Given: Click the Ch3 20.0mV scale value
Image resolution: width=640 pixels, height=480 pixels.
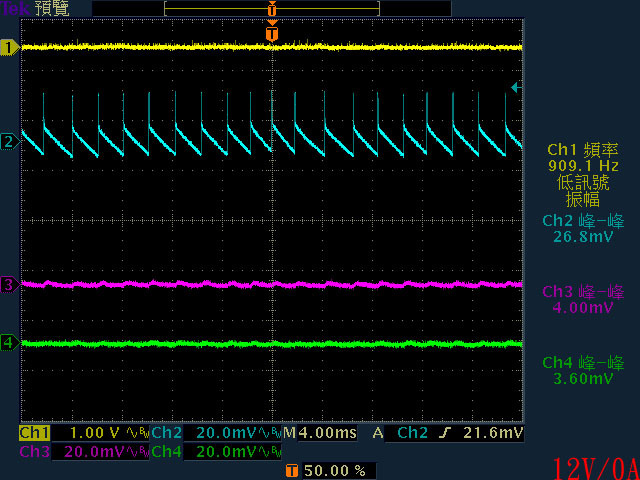Looking at the screenshot, I should (x=95, y=451).
